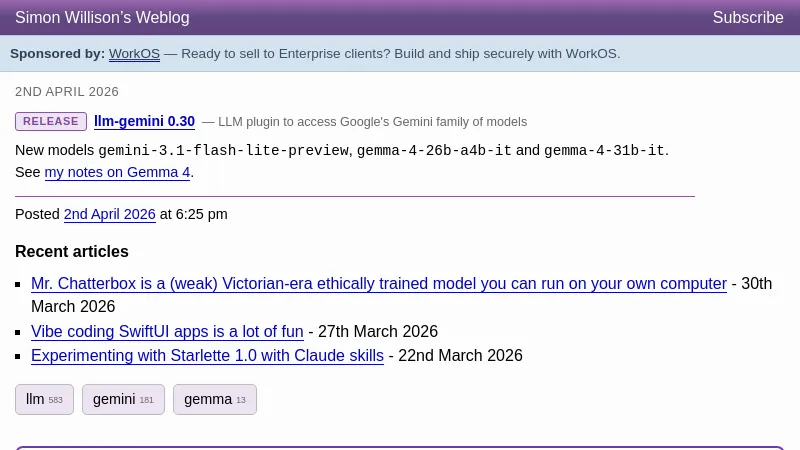This screenshot has width=800, height=450.
Task: Click the "Recent articles" heading
Action: (72, 252)
